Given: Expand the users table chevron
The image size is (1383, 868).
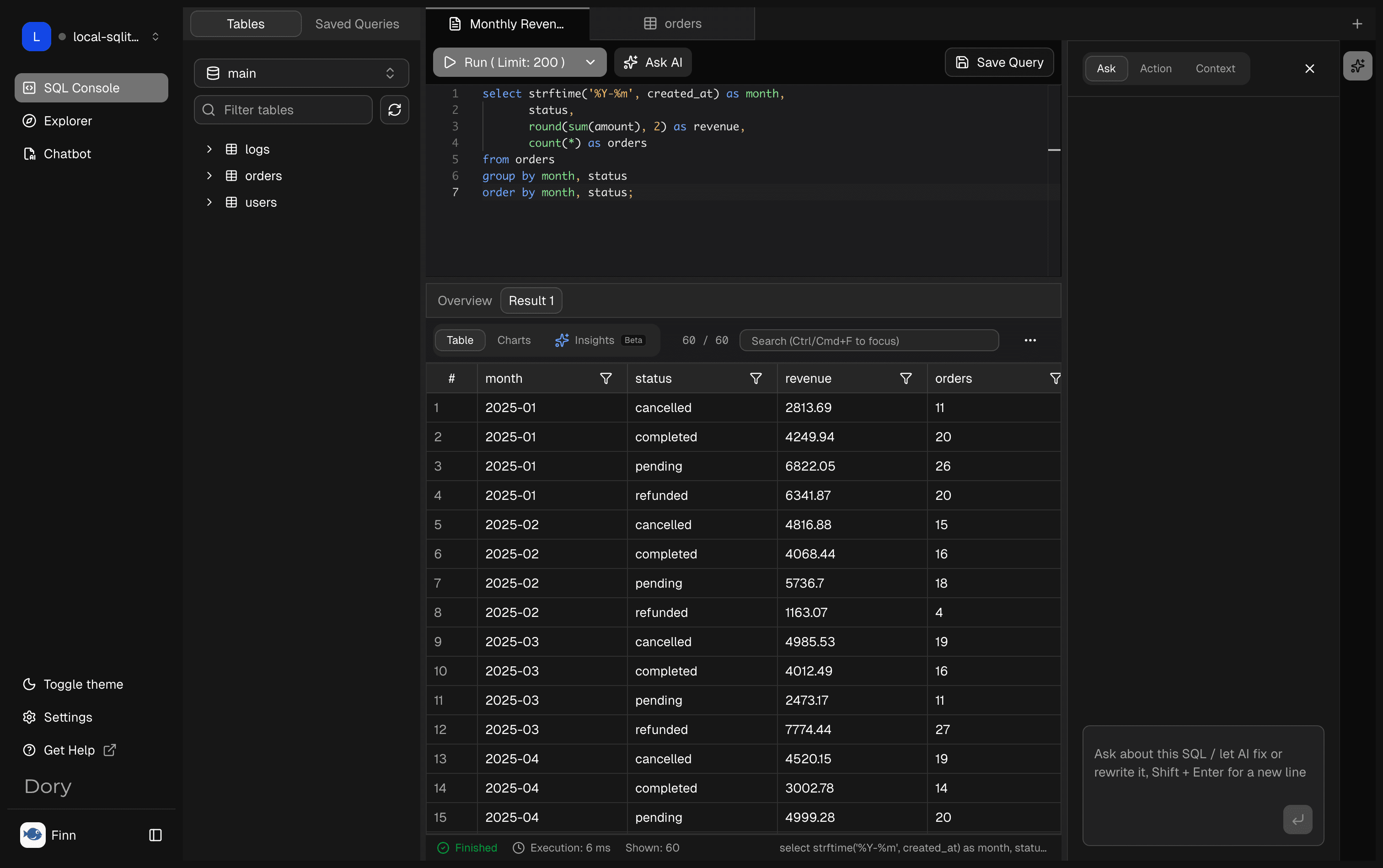Looking at the screenshot, I should (209, 202).
